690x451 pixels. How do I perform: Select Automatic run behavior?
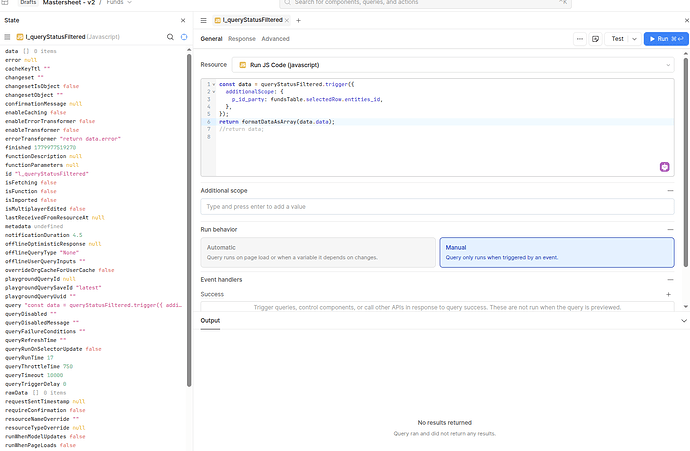(318, 253)
